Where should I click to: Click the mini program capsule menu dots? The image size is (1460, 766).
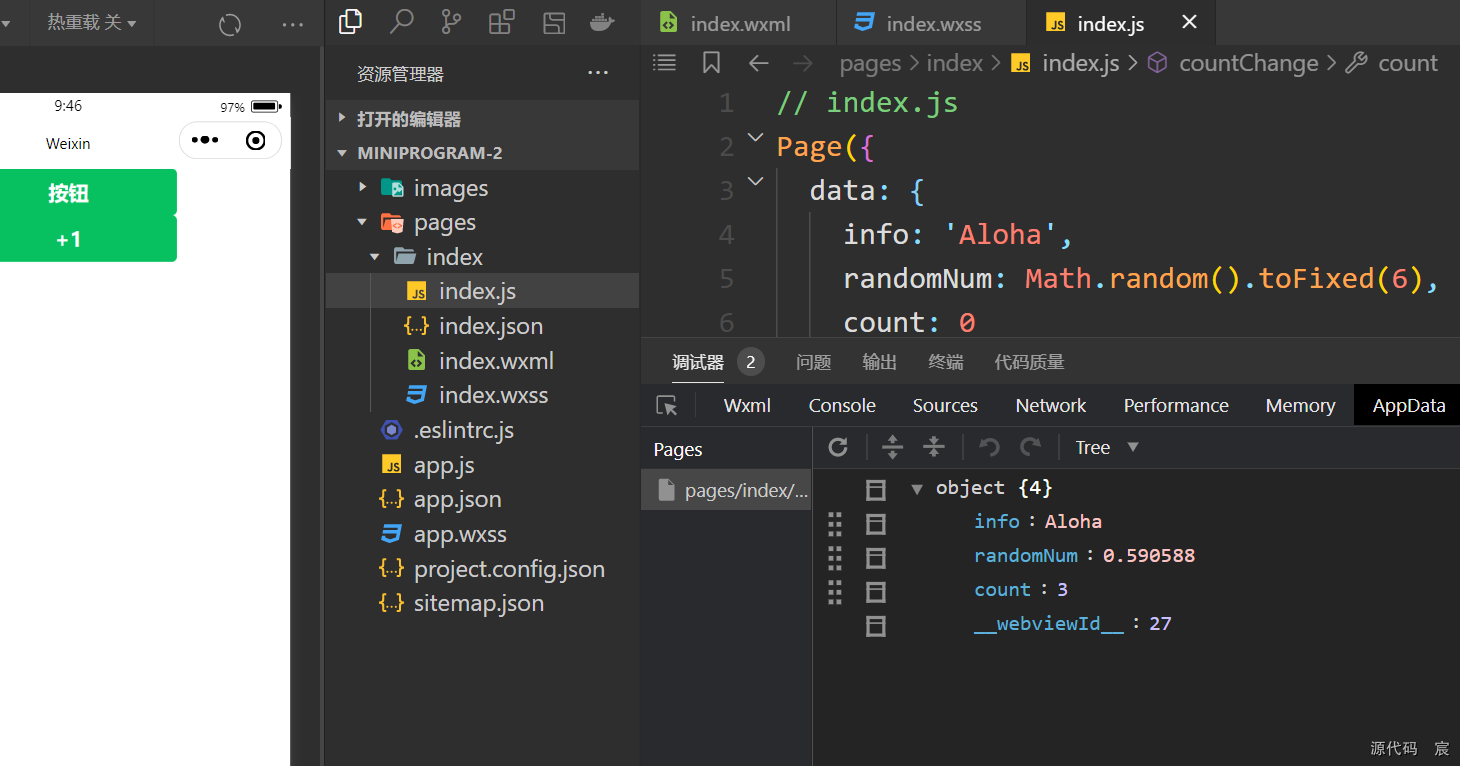pos(205,140)
